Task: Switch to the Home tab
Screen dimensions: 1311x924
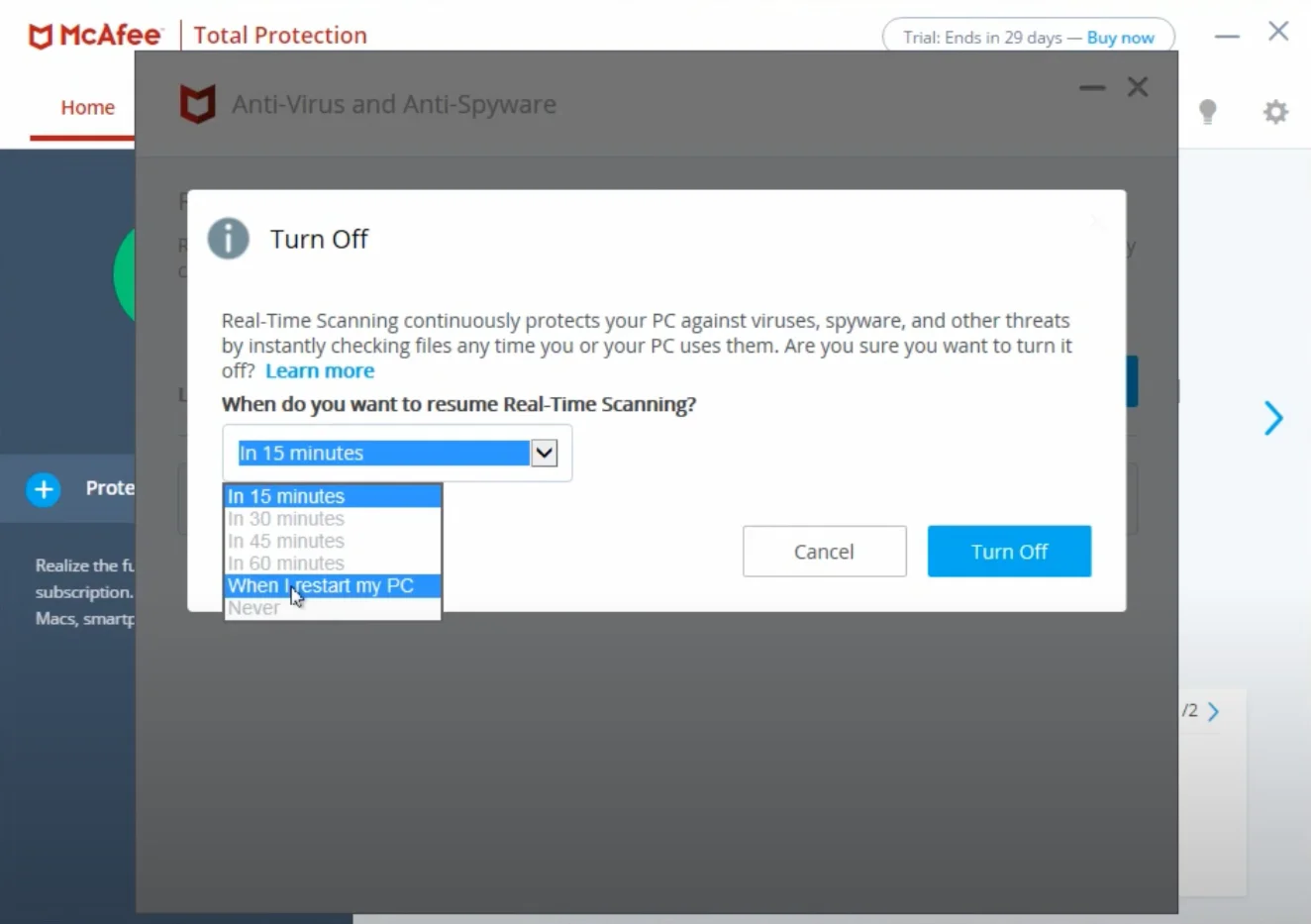Action: pos(87,107)
